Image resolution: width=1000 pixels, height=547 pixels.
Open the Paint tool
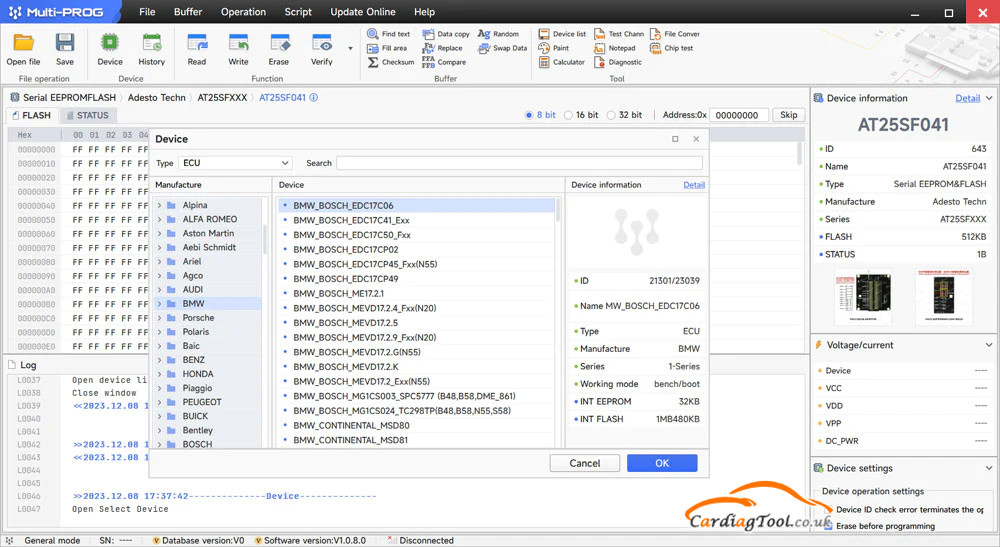coord(553,48)
